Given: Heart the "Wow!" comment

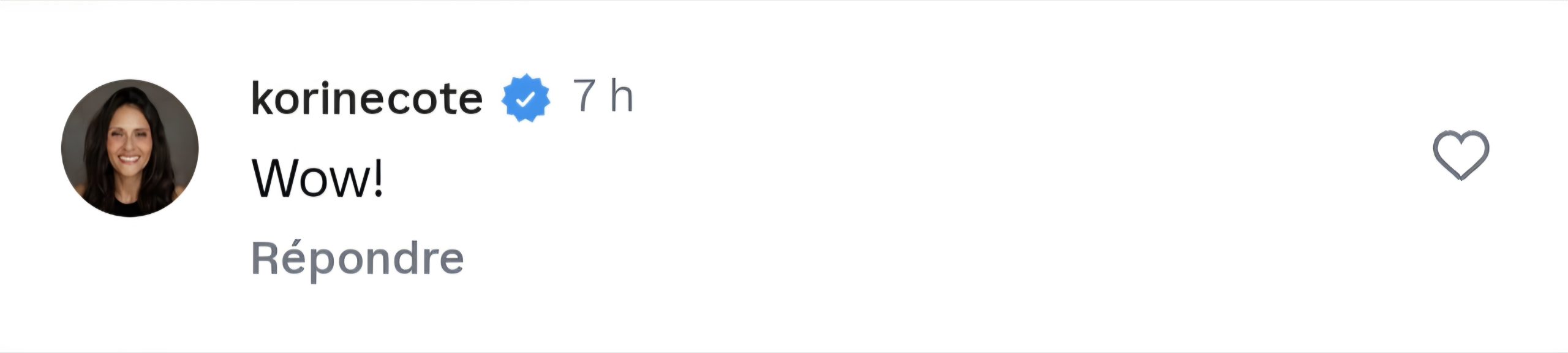Looking at the screenshot, I should (1460, 154).
